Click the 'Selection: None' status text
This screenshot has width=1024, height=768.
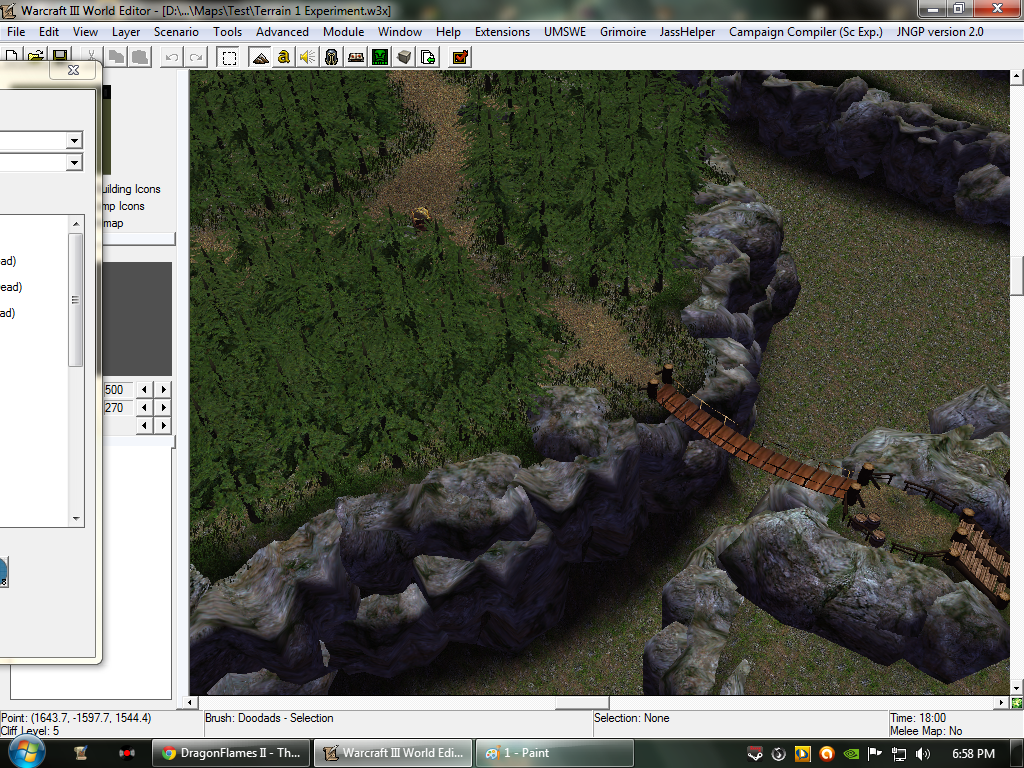(x=632, y=718)
